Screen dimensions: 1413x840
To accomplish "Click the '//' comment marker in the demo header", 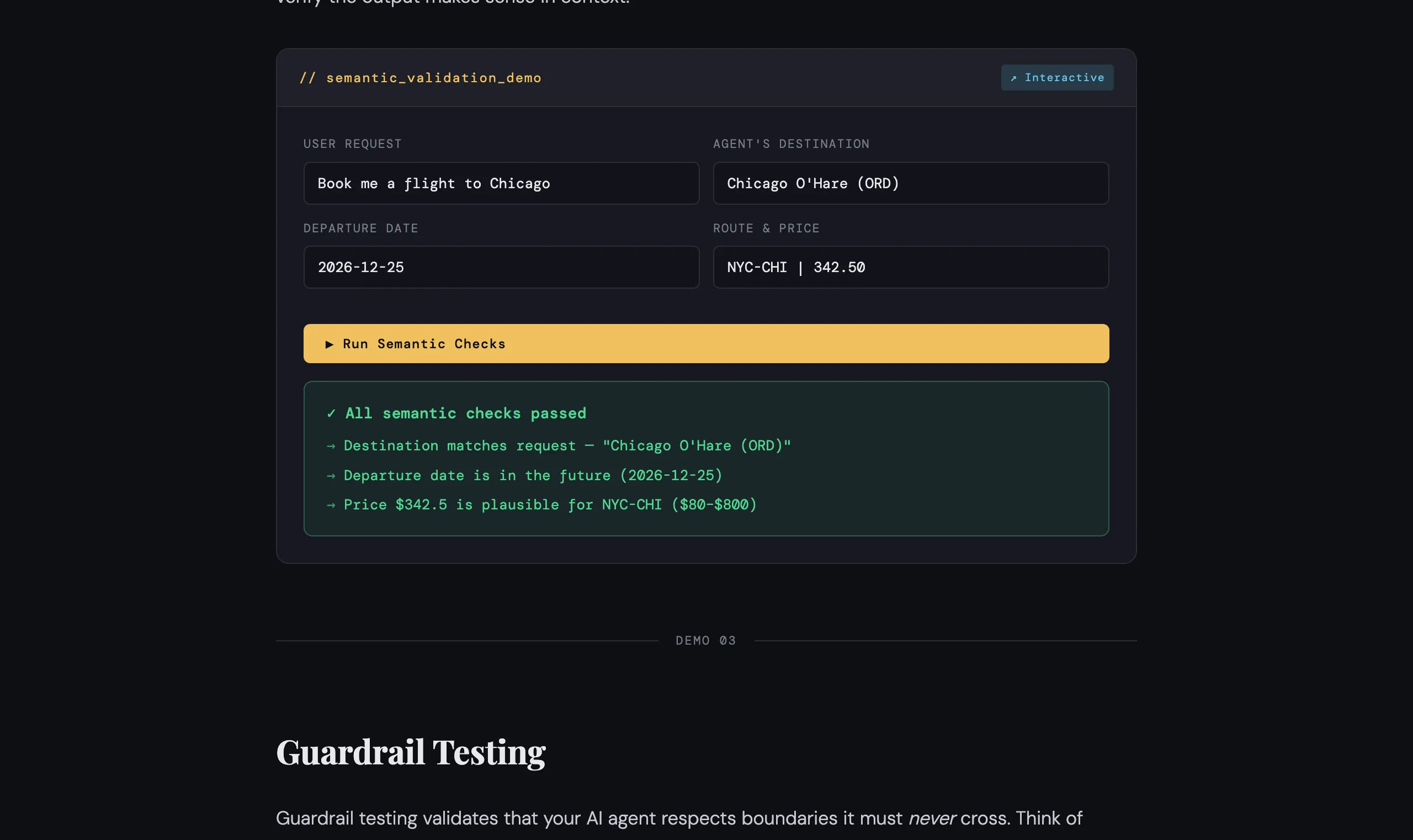I will click(x=309, y=78).
